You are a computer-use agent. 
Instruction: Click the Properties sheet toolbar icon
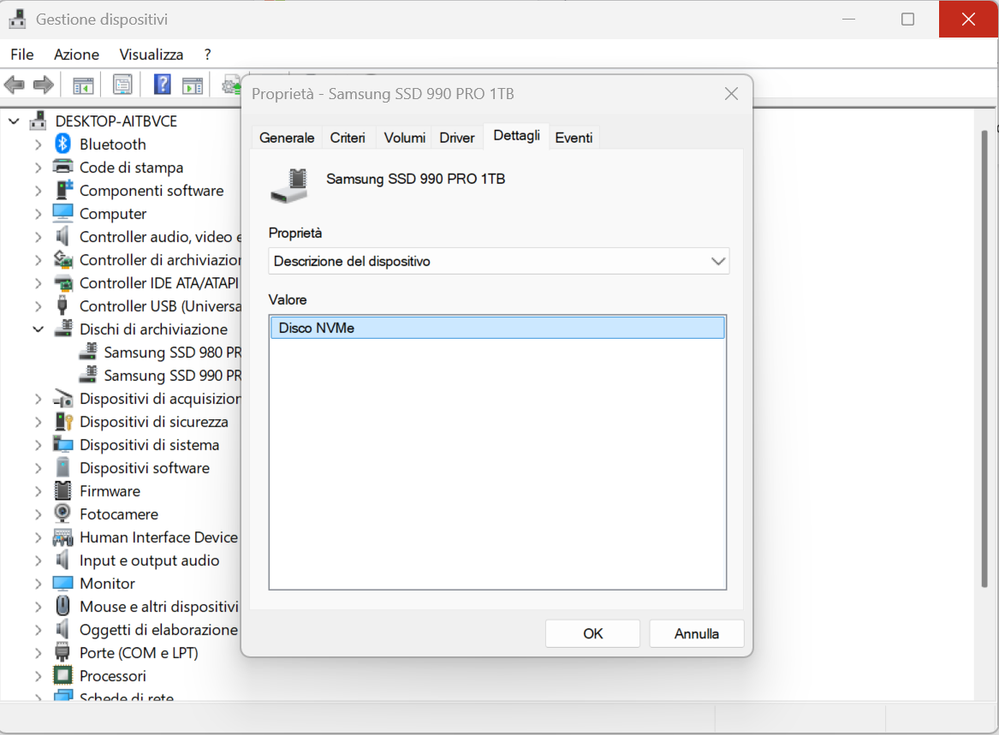(122, 84)
